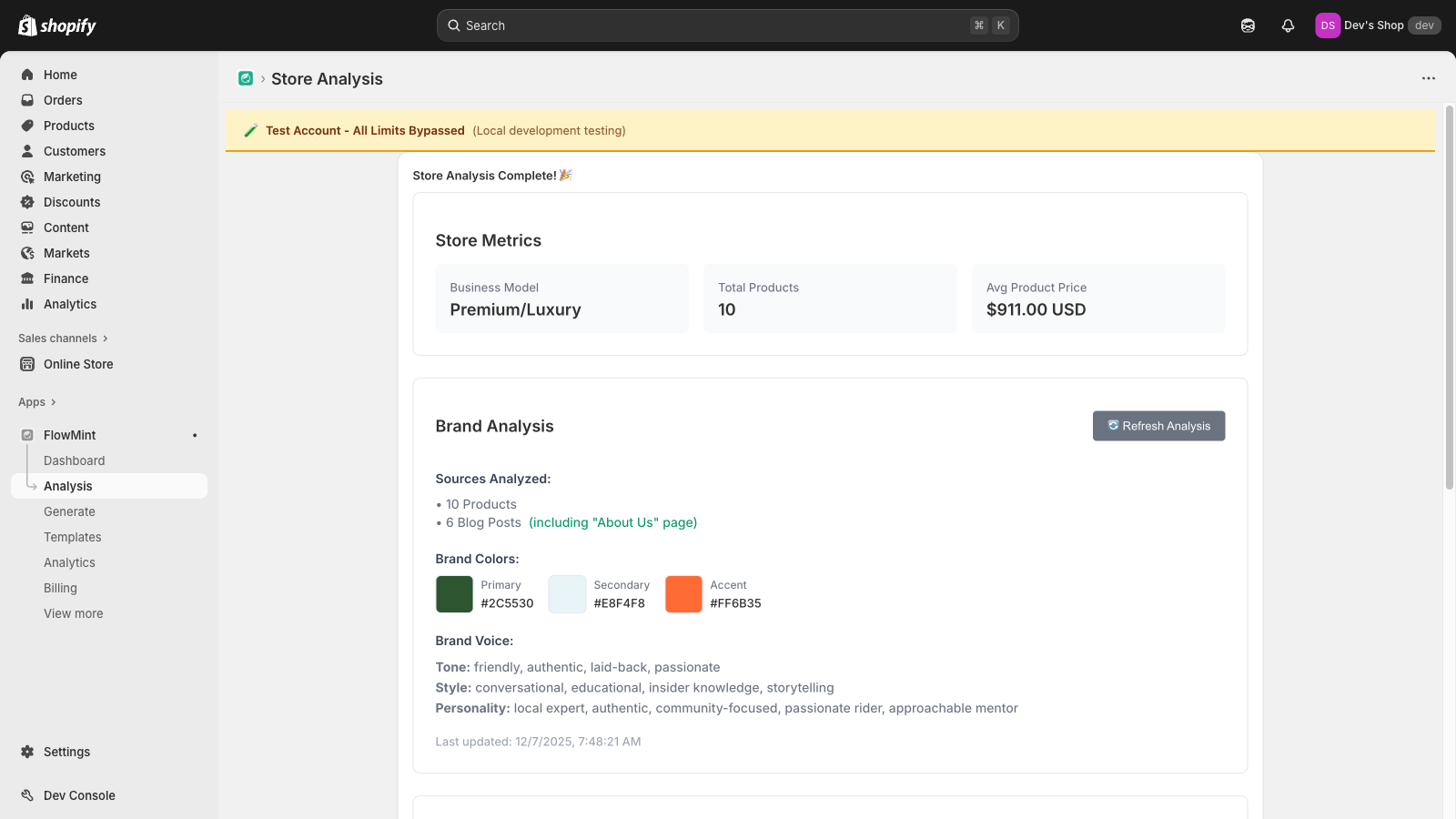
Task: Click View more under FlowMint
Action: (73, 613)
